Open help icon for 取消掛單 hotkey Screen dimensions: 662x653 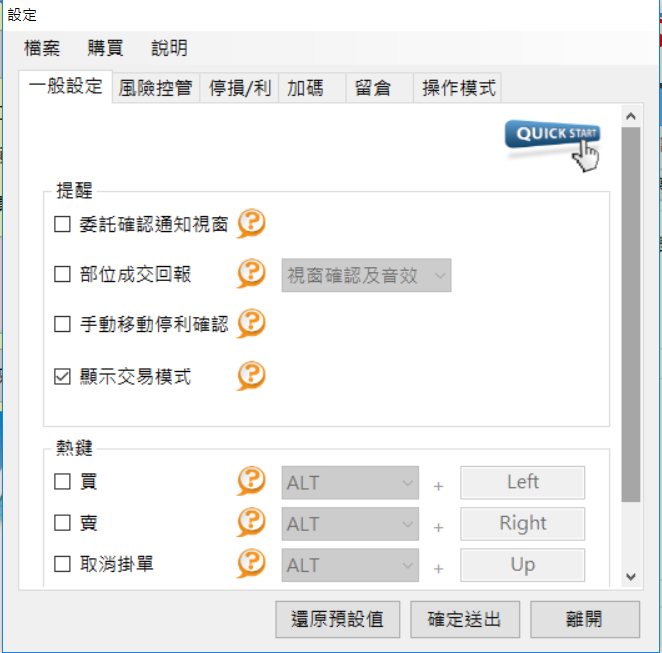point(251,563)
